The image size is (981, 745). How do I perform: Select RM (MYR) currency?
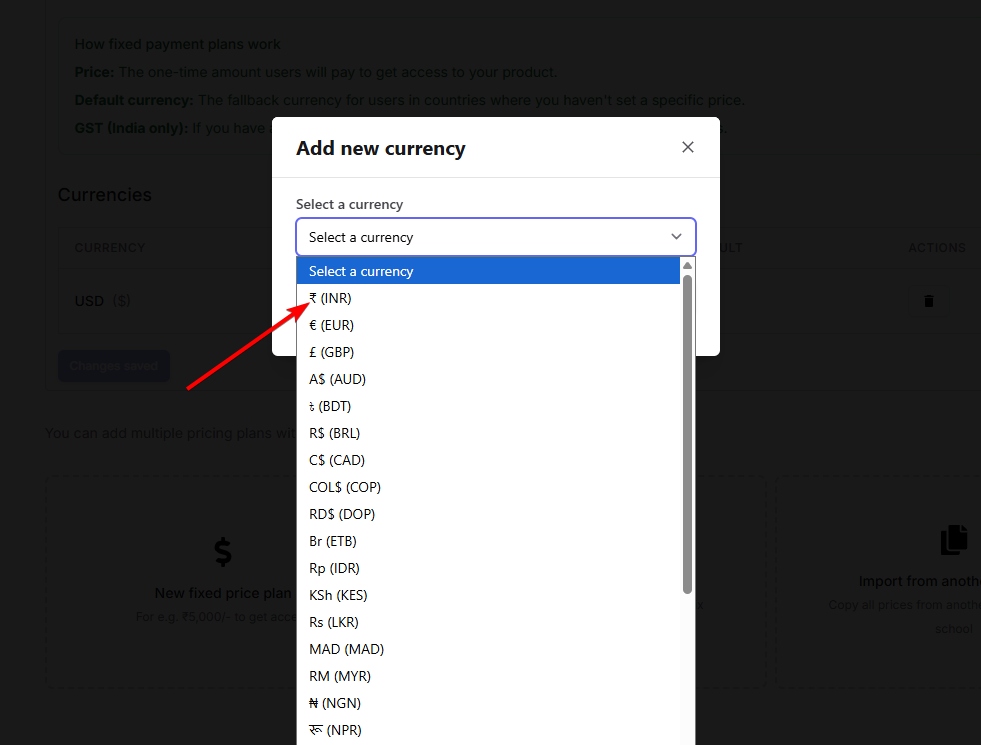click(x=340, y=676)
